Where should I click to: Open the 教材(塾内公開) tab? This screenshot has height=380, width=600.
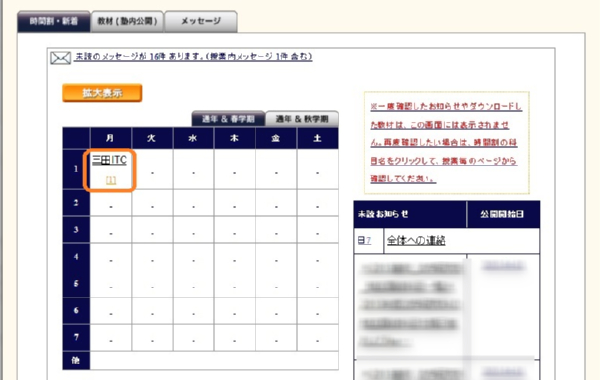click(x=127, y=21)
